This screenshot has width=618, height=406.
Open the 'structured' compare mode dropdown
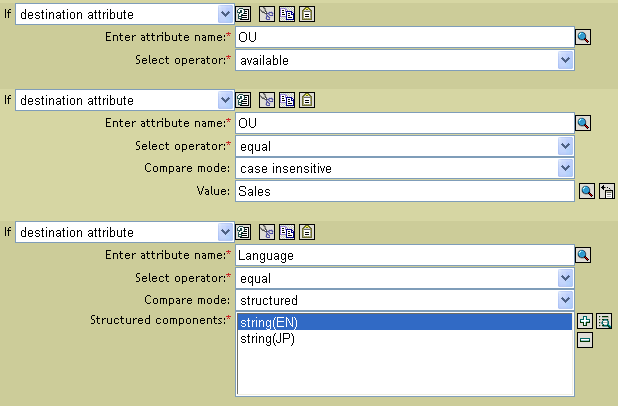(x=566, y=300)
